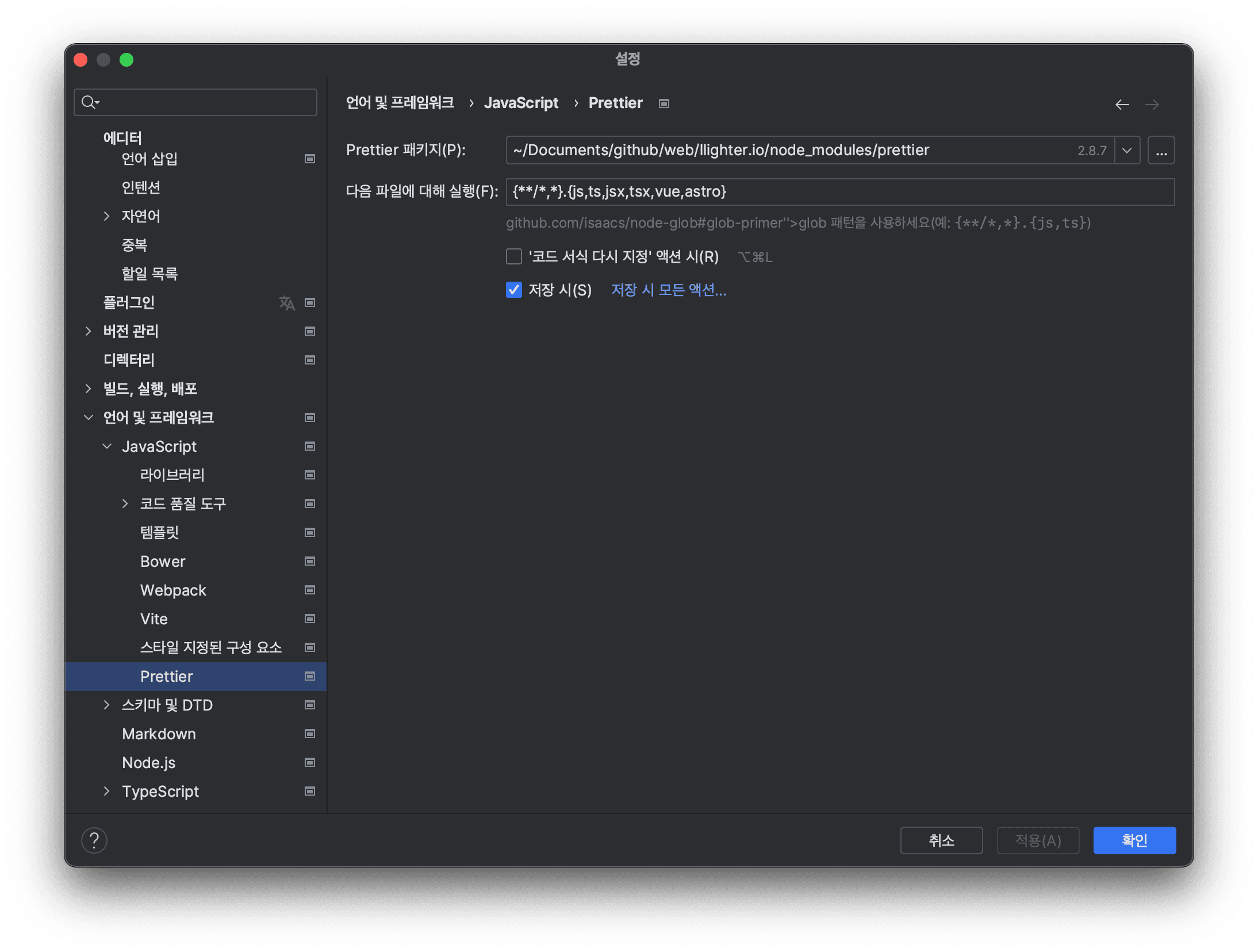This screenshot has width=1258, height=952.
Task: Open the help icon at bottom left
Action: pyautogui.click(x=94, y=840)
